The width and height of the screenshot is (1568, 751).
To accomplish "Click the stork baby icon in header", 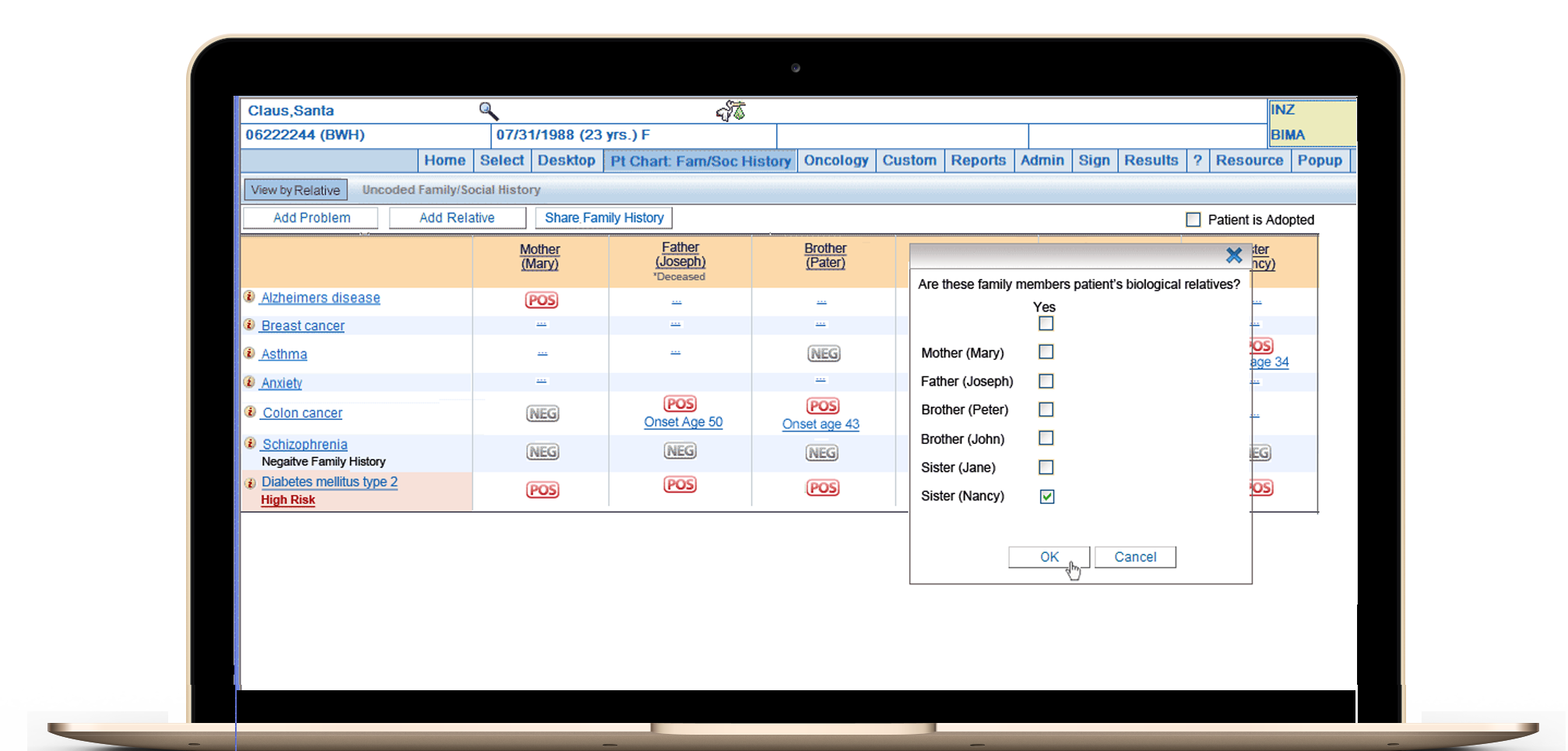I will point(731,111).
